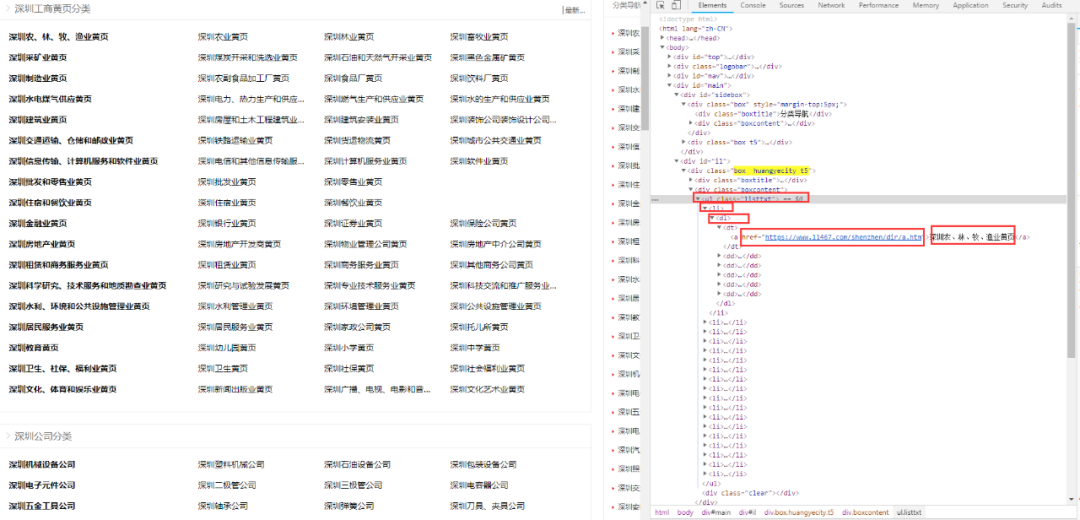
Task: Expand the div class="box t5" node
Action: (683, 142)
